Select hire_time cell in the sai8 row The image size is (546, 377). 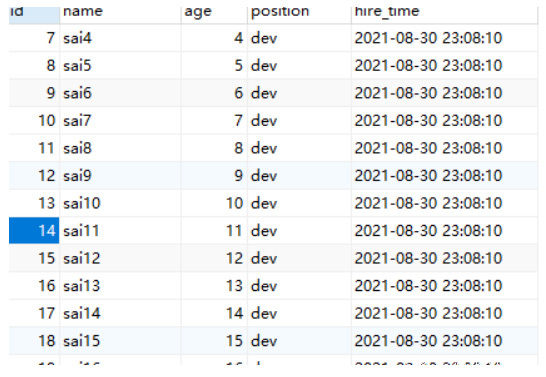(445, 148)
